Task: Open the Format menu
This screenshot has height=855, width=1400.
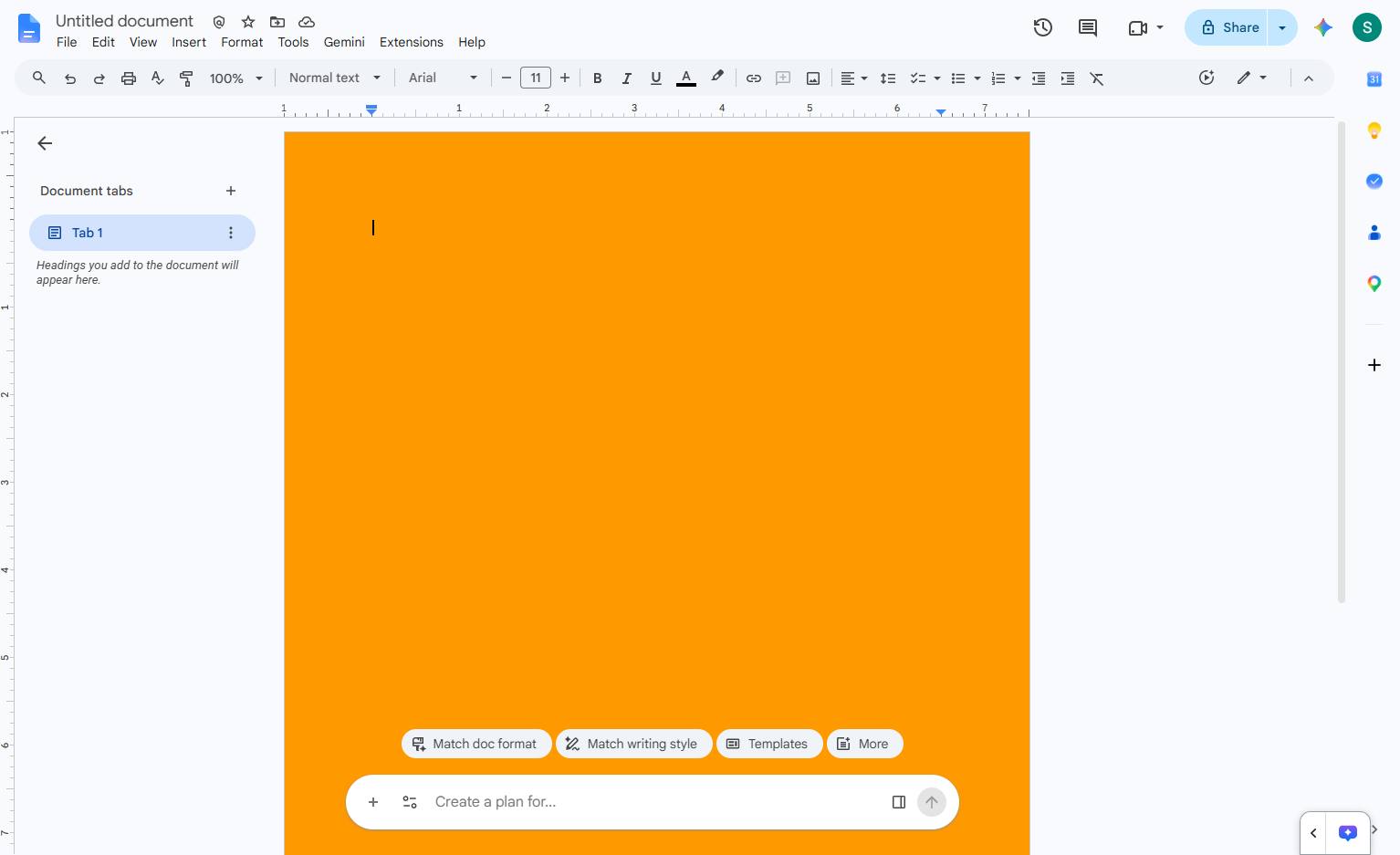Action: (x=242, y=42)
